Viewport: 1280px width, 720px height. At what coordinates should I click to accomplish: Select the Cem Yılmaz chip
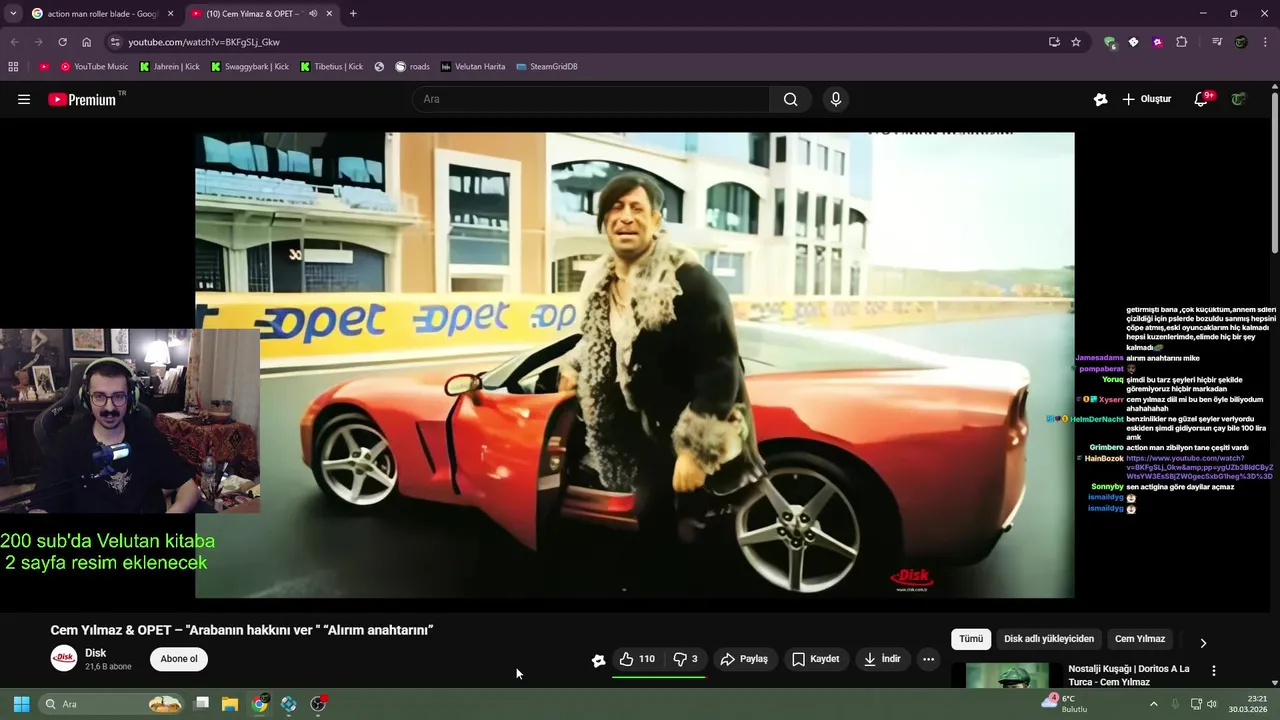pos(1140,639)
